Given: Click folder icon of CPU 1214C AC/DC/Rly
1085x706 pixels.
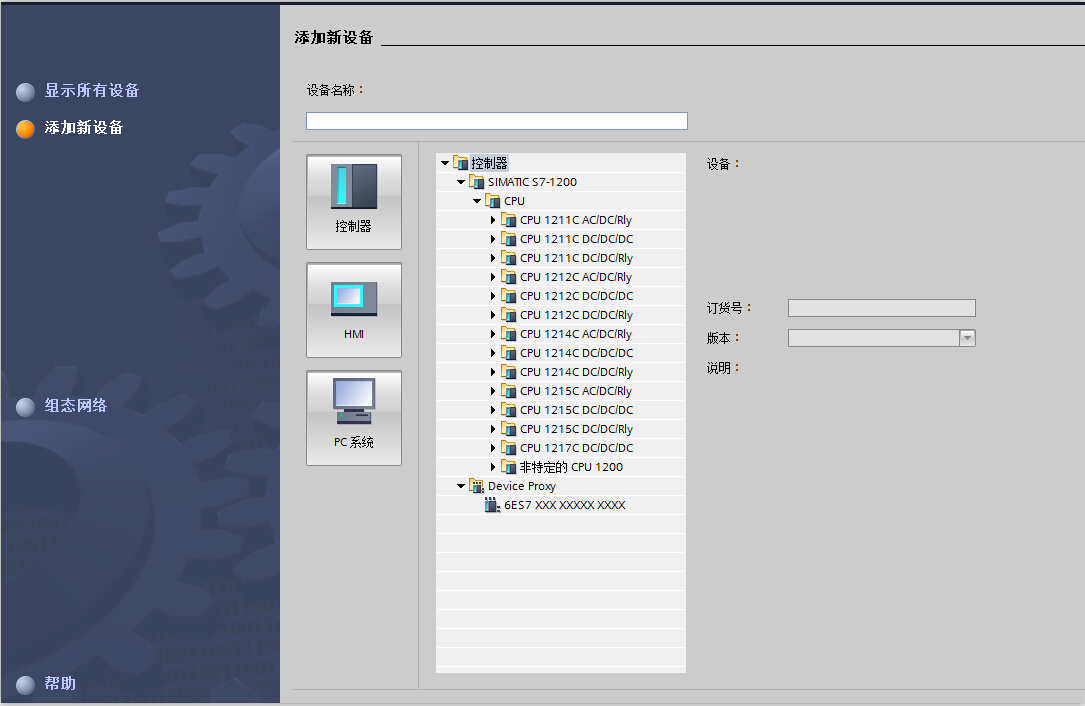Looking at the screenshot, I should pos(509,334).
